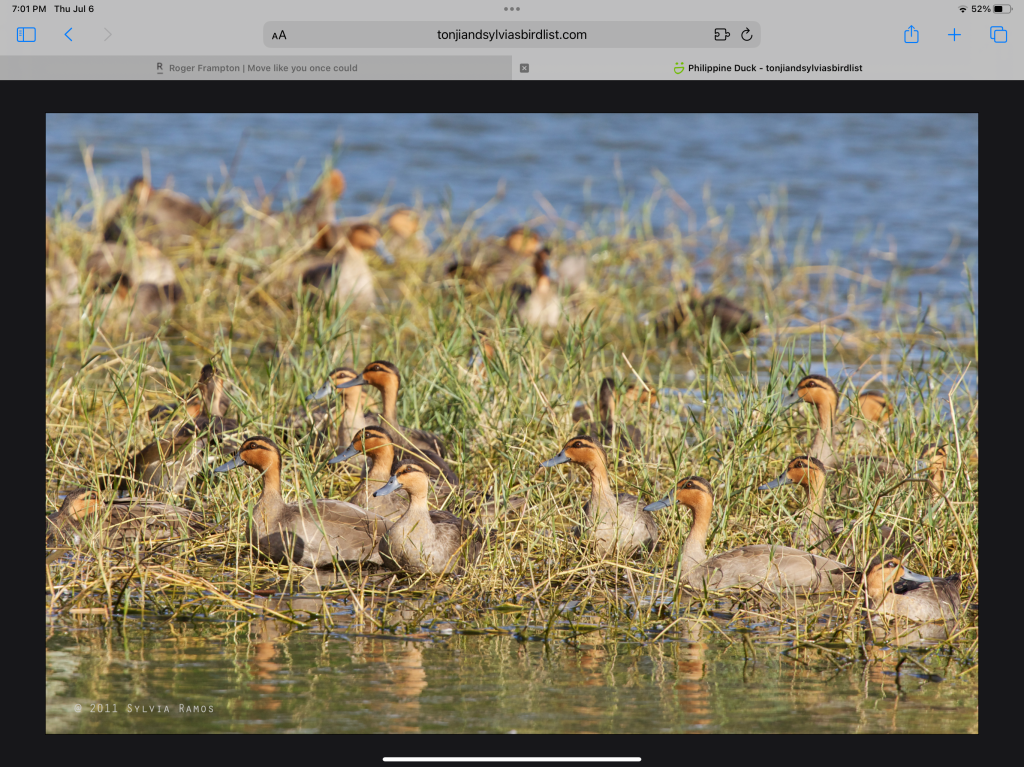
Task: Switch to the Roger Frampton tab
Action: [256, 68]
